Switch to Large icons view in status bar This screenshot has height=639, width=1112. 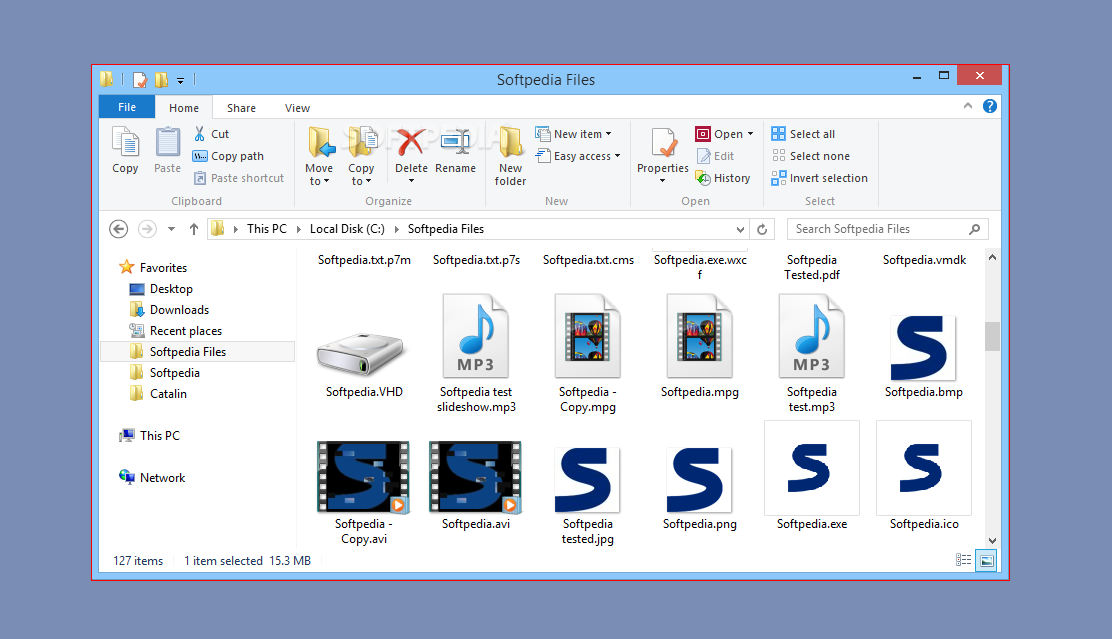coord(986,560)
